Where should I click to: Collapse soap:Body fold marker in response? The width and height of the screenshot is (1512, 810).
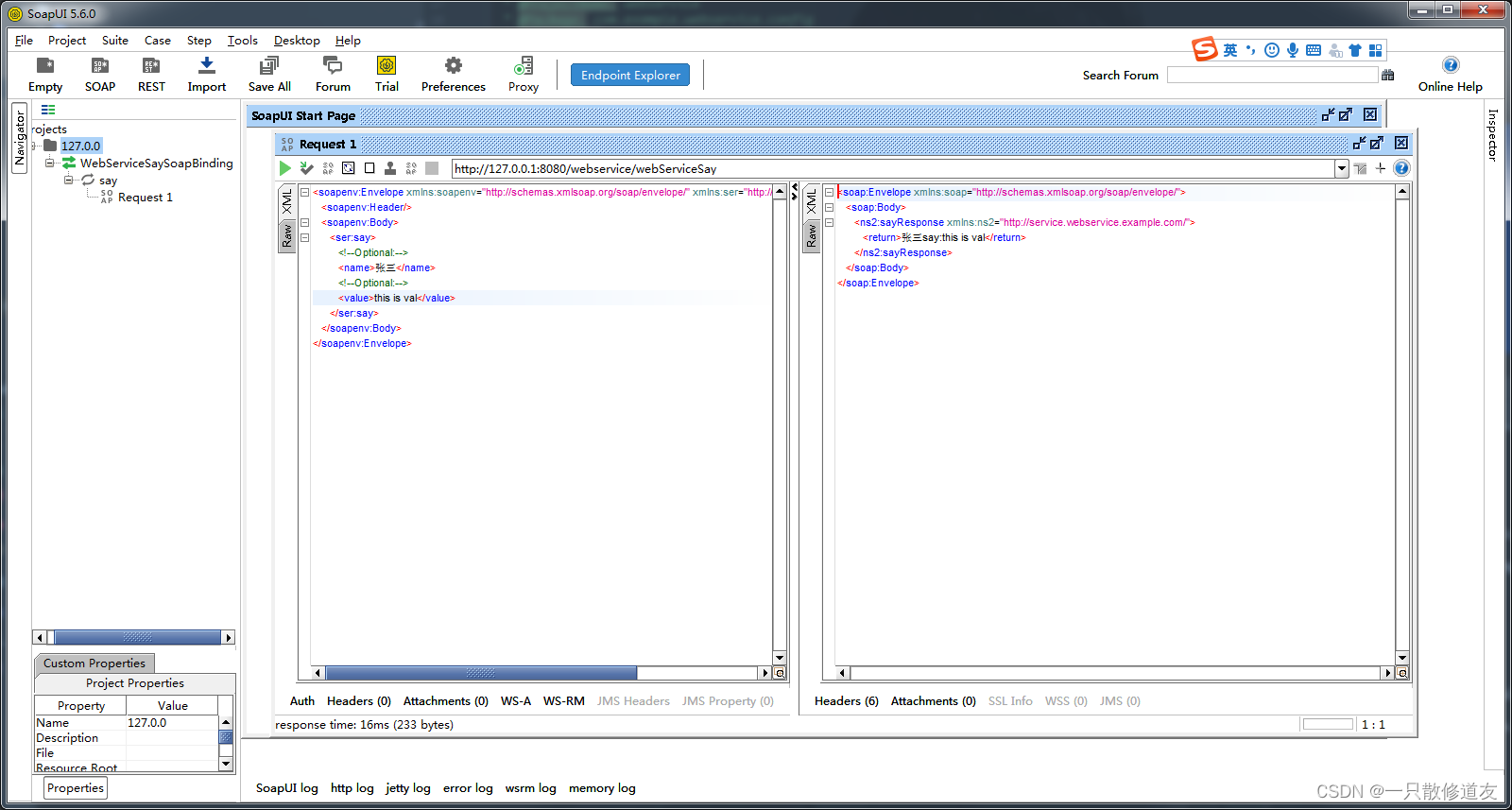pyautogui.click(x=829, y=207)
